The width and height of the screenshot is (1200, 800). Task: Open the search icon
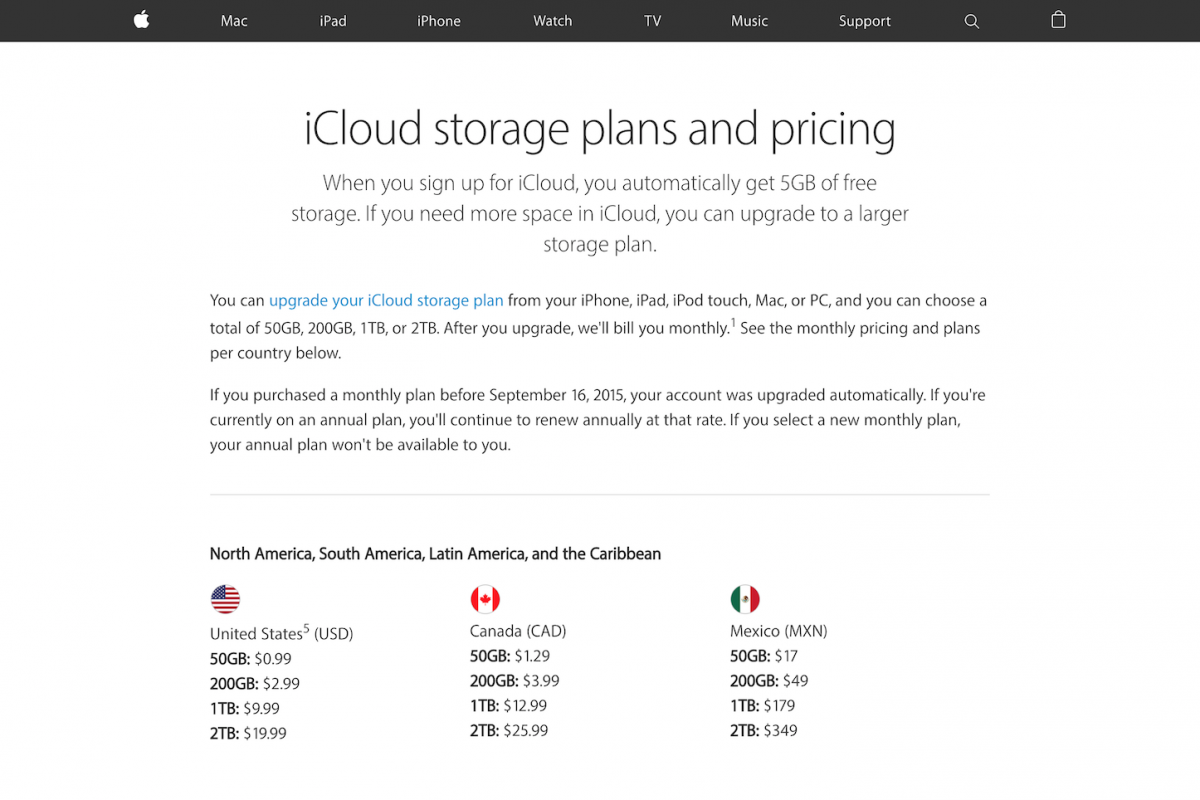click(x=970, y=20)
